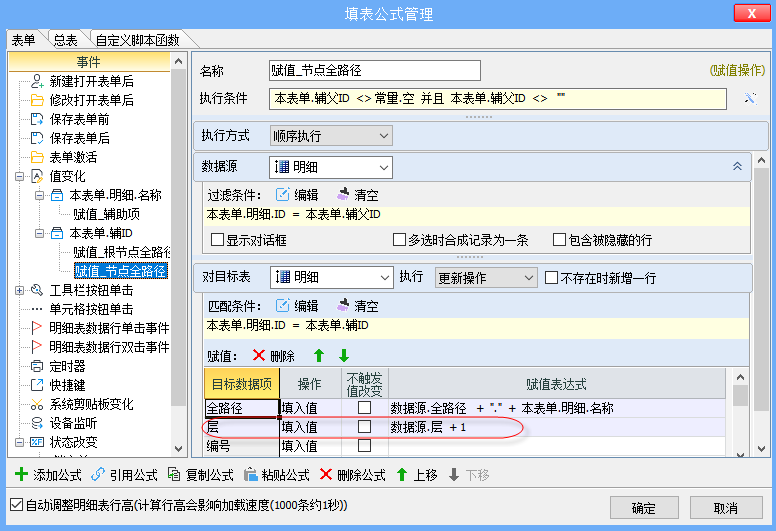Click the 工具栏按钮单击 icon
Image resolution: width=776 pixels, height=531 pixels.
click(x=37, y=290)
